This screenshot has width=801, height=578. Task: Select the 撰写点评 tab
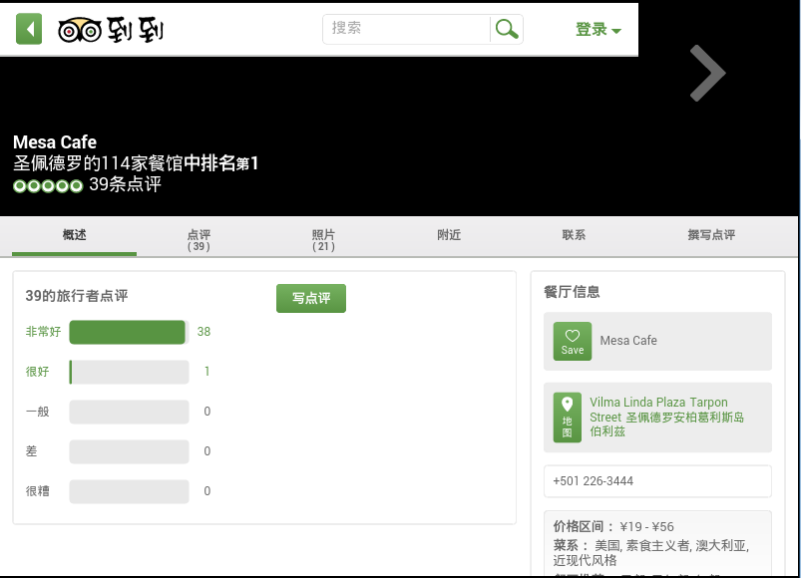click(x=711, y=235)
